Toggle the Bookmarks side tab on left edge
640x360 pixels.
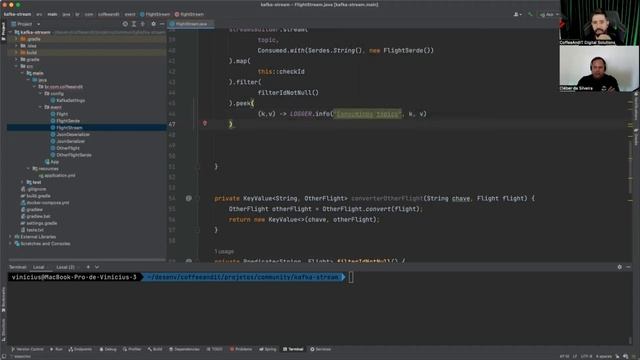coord(3,300)
